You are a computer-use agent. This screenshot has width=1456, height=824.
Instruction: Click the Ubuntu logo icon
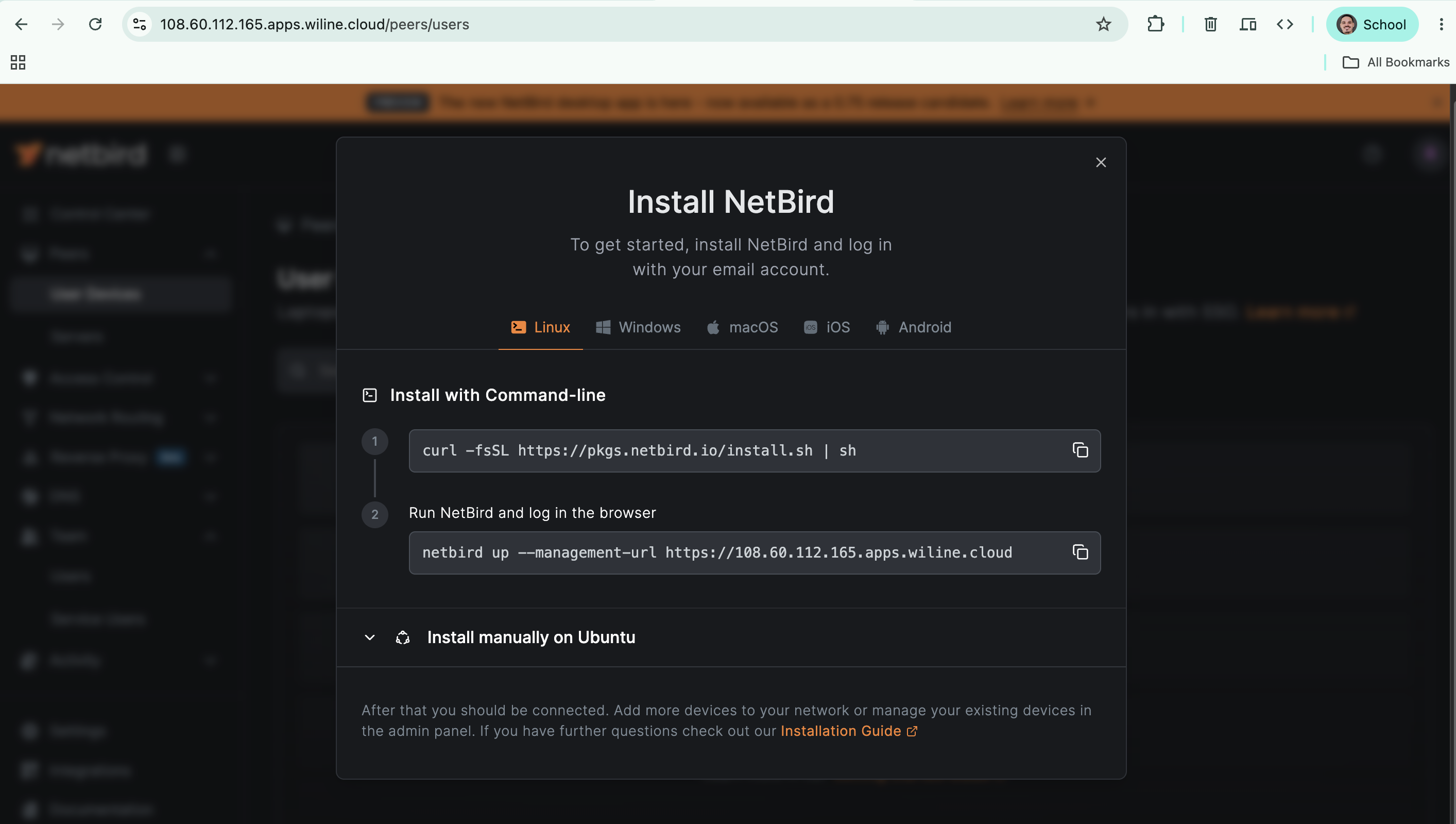[x=403, y=638]
